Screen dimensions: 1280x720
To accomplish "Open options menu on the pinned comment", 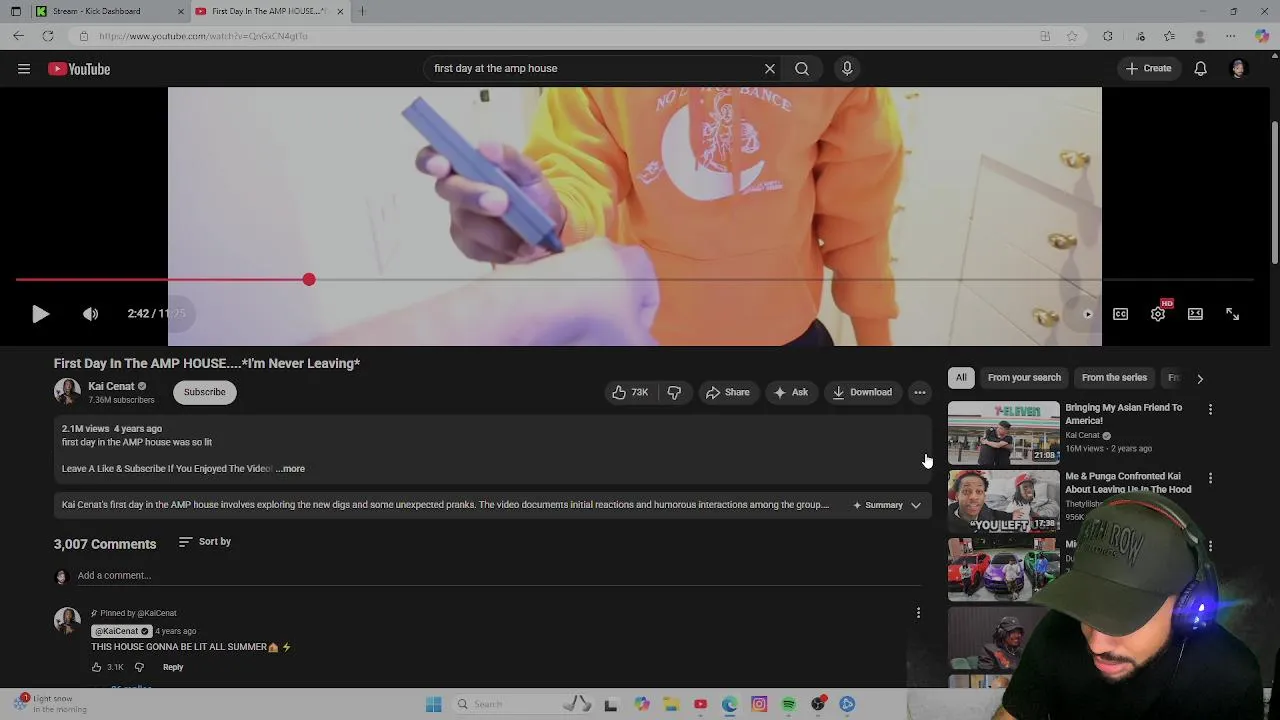I will point(918,613).
